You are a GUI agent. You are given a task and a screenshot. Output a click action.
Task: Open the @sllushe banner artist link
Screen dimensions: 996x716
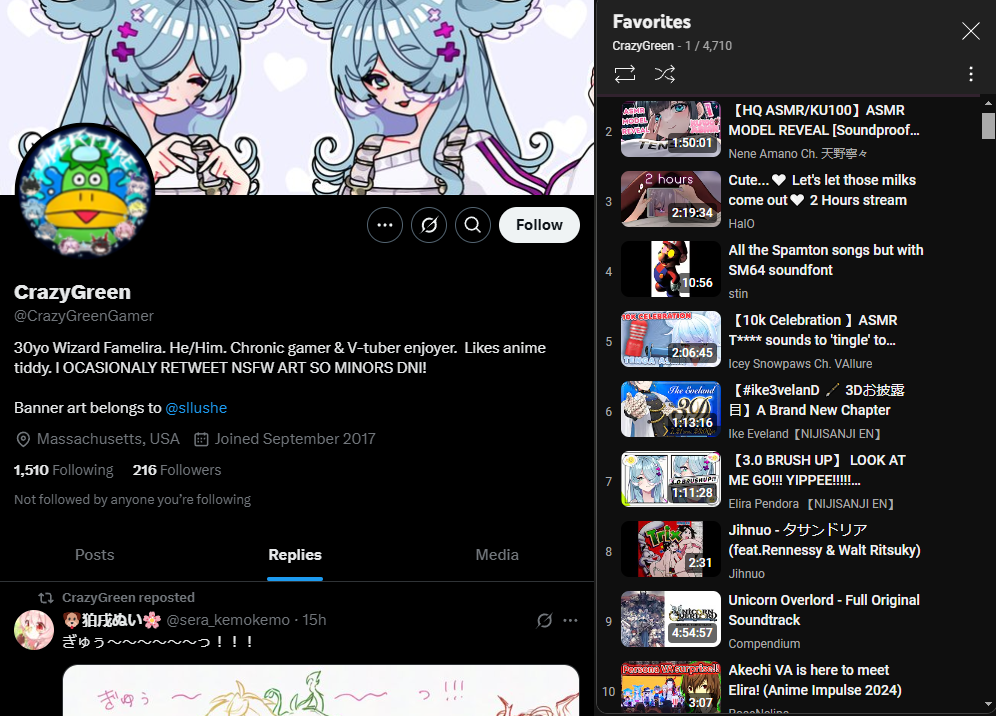(196, 408)
